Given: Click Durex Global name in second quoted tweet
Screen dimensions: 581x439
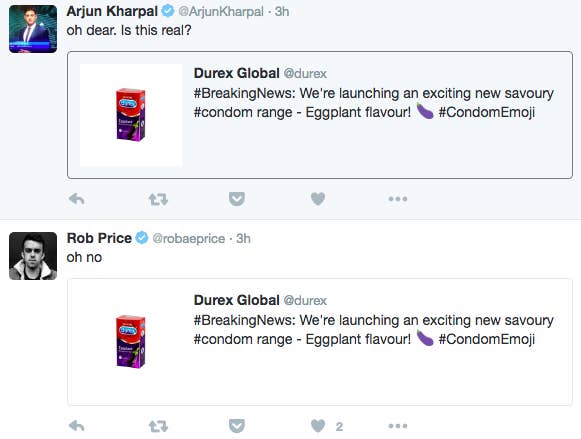Looking at the screenshot, I should (236, 300).
